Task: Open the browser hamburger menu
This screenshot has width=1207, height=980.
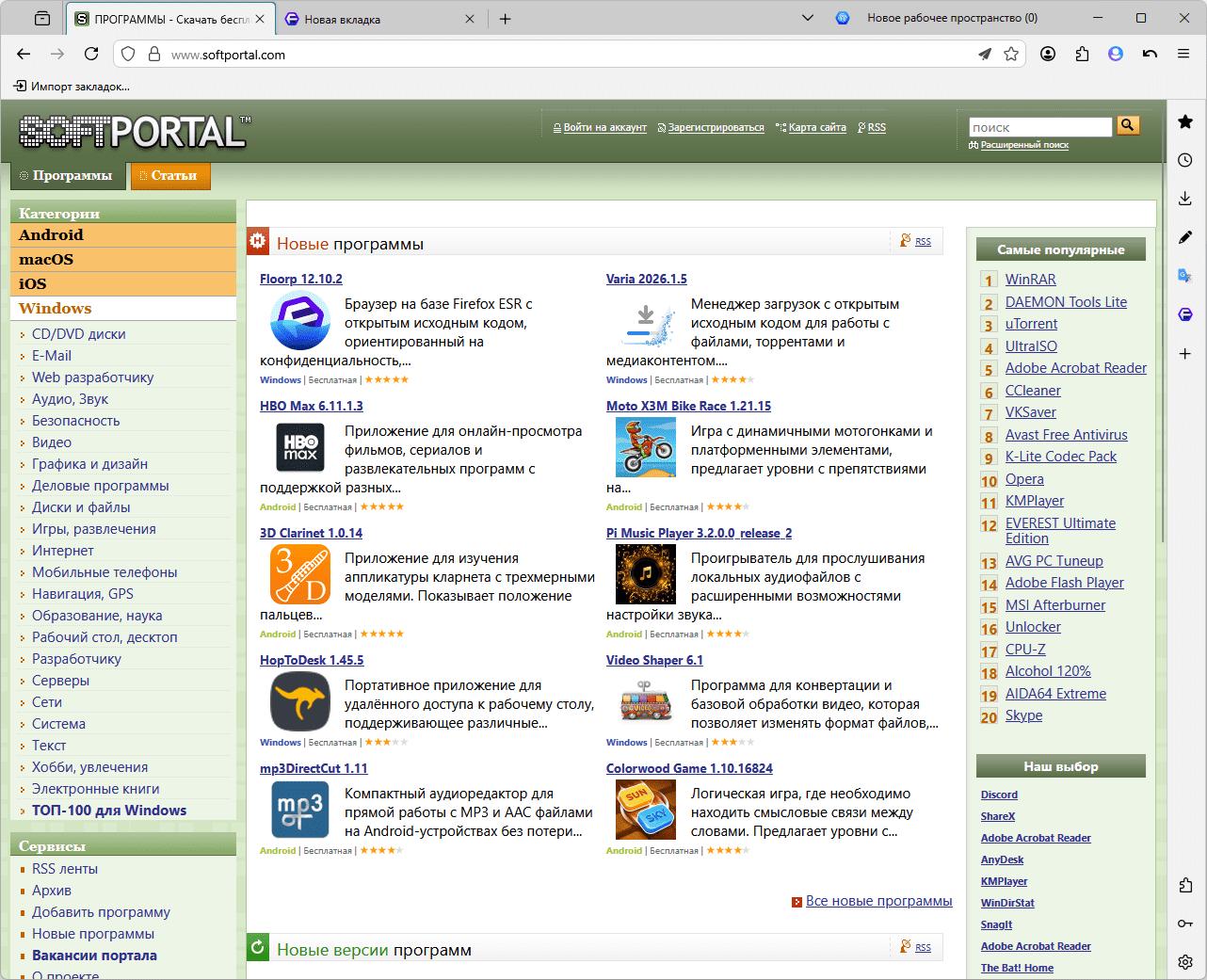Action: pyautogui.click(x=1183, y=55)
